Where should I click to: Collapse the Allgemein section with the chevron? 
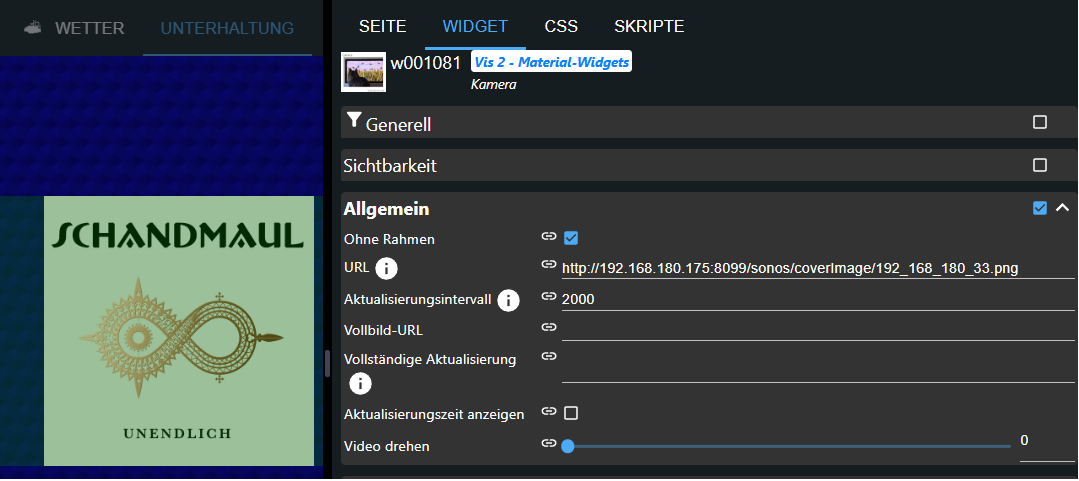click(x=1062, y=208)
